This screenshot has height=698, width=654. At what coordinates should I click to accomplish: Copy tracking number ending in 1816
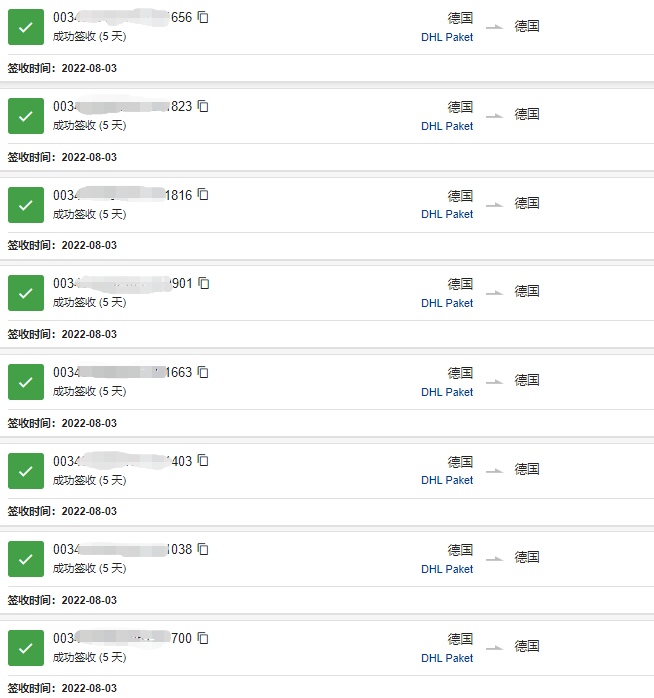coord(203,195)
